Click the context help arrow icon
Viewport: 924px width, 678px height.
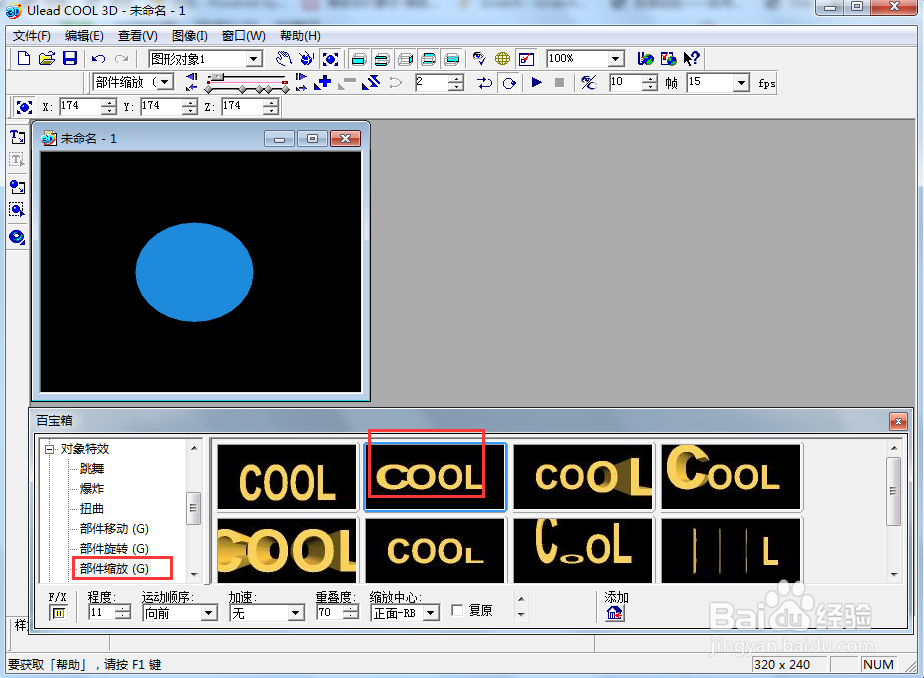691,58
